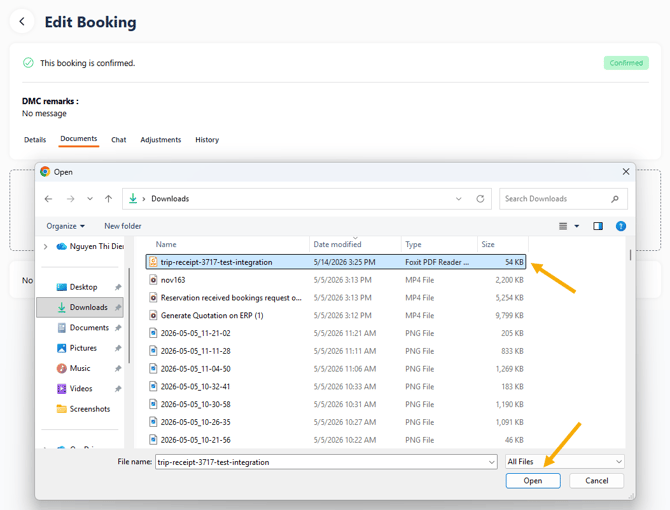Click the dialog Back arrow
This screenshot has height=510, width=670.
[x=48, y=199]
